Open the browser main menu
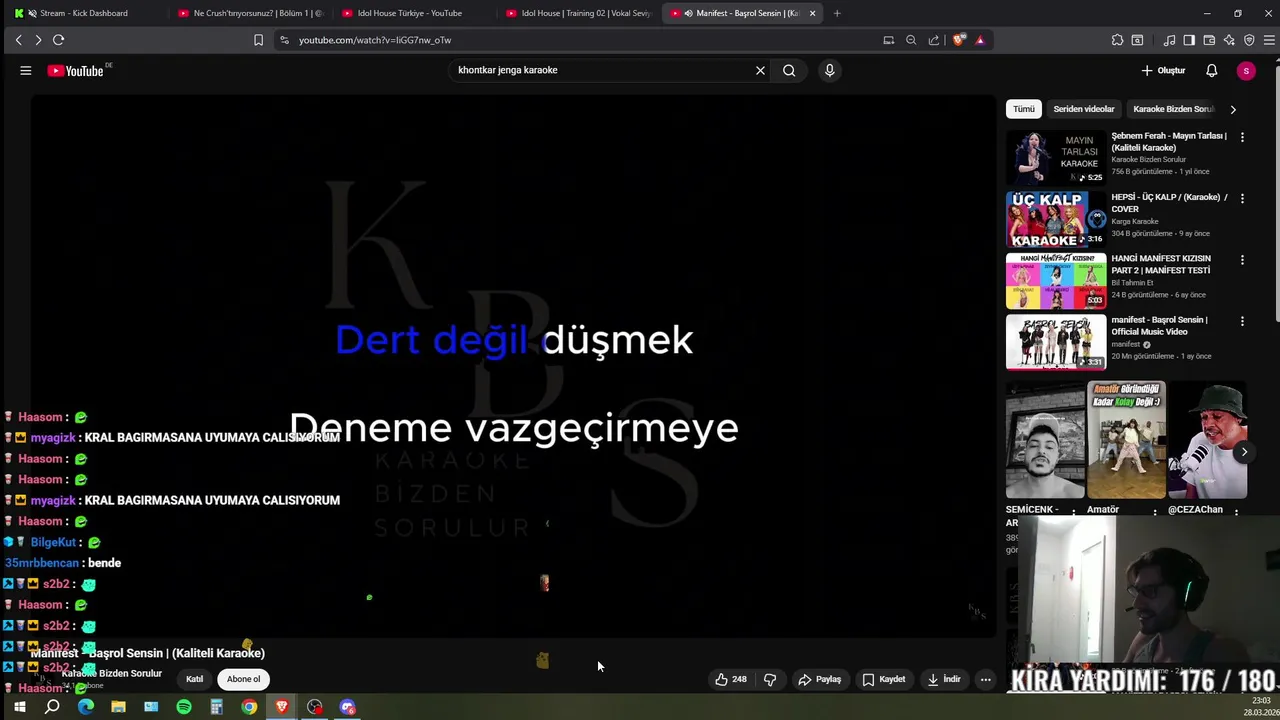The height and width of the screenshot is (720, 1280). coord(1269,40)
